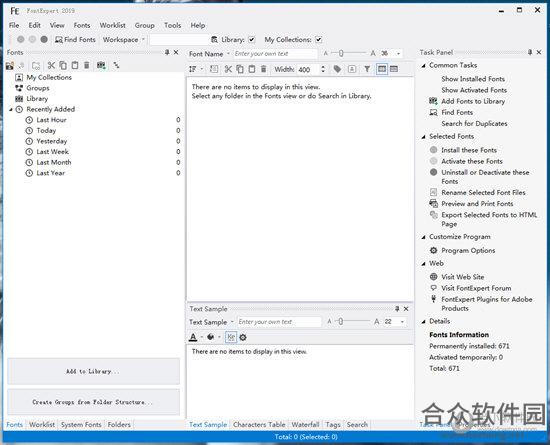This screenshot has width=550, height=445.
Task: Click the person badge icon next to tag icon
Action: 352,69
